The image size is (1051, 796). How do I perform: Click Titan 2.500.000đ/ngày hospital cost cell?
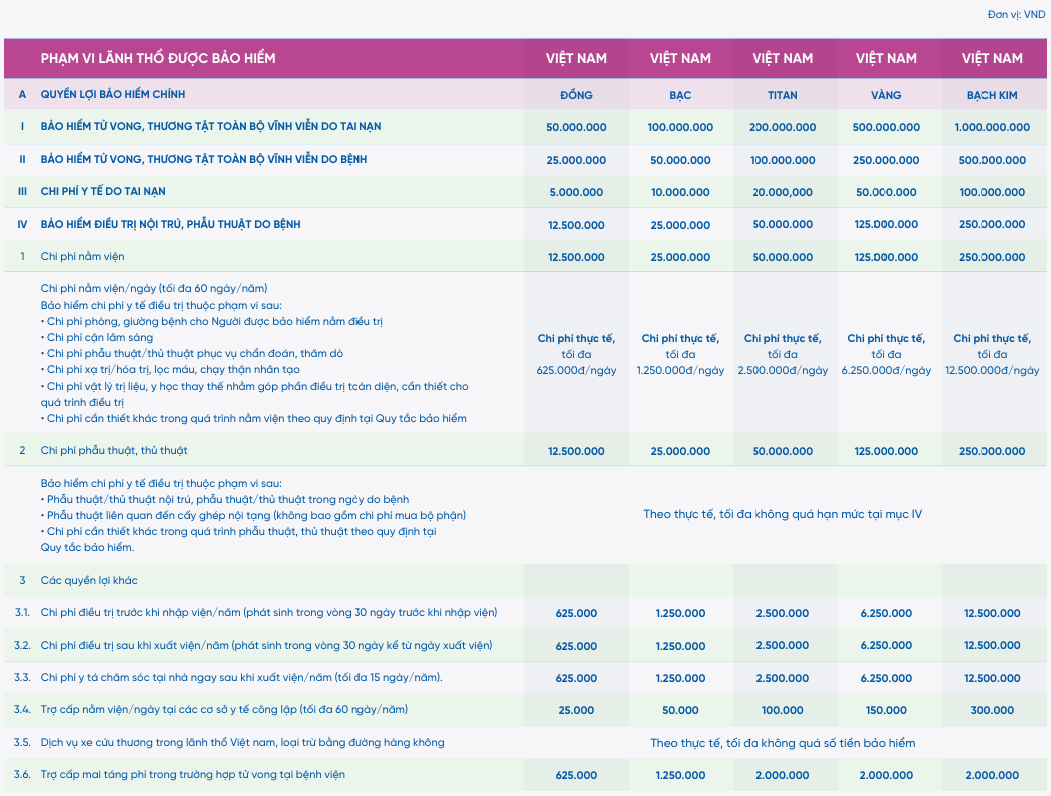pyautogui.click(x=782, y=354)
